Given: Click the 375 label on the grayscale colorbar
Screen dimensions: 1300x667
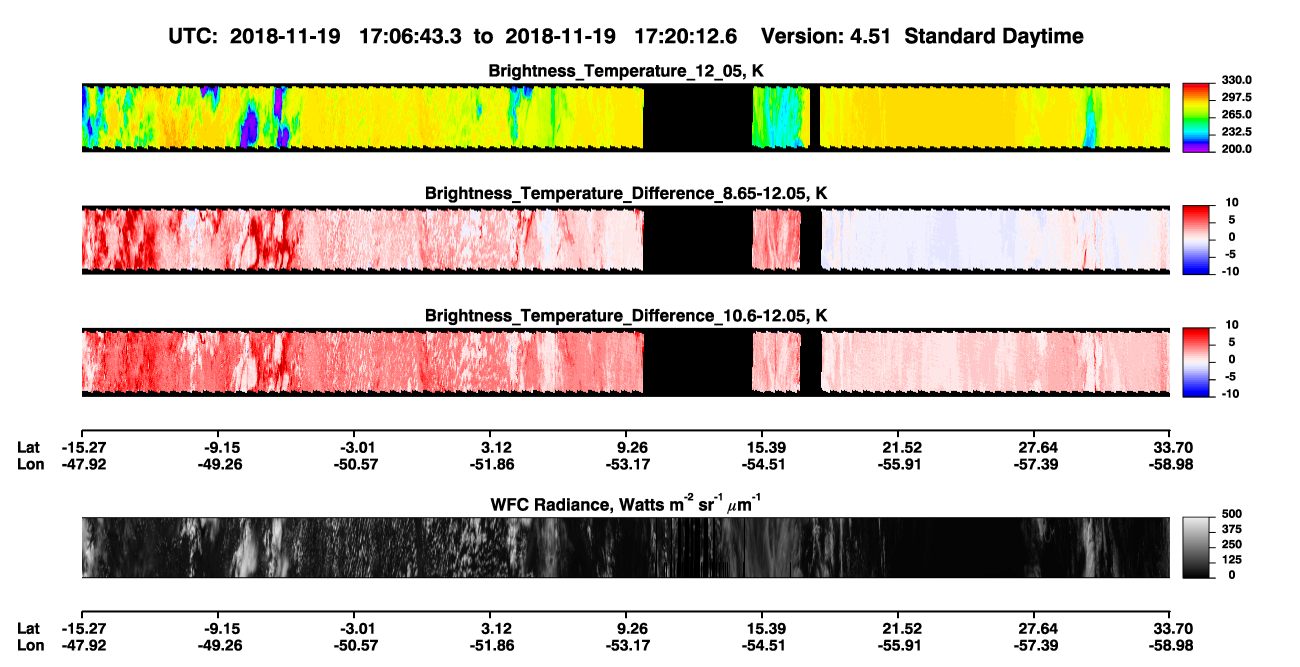Looking at the screenshot, I should (x=1231, y=530).
